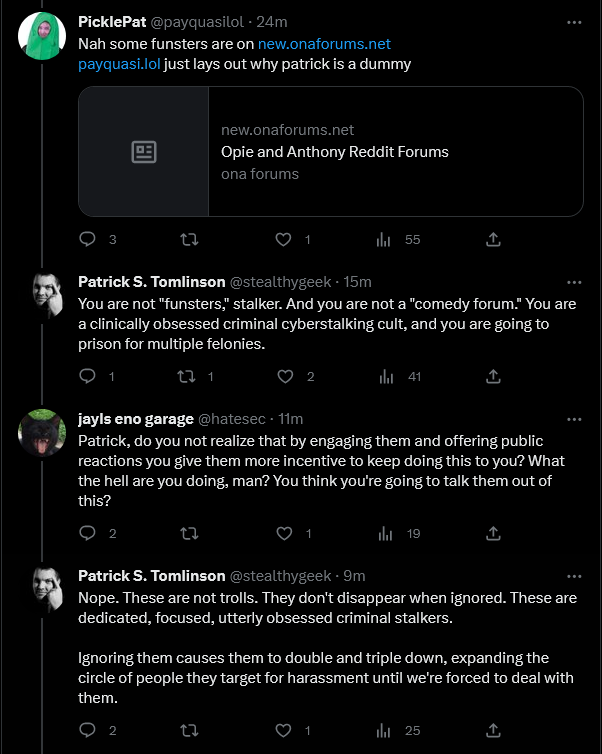Like Patrick's 'funsters' stalker tweet
The height and width of the screenshot is (754, 602).
284,376
